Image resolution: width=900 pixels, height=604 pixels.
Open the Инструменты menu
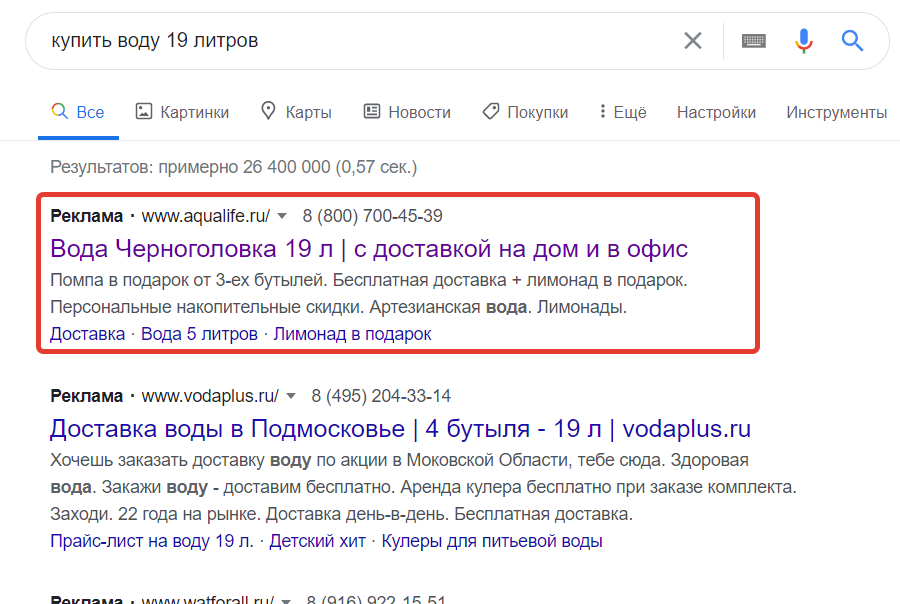(836, 111)
